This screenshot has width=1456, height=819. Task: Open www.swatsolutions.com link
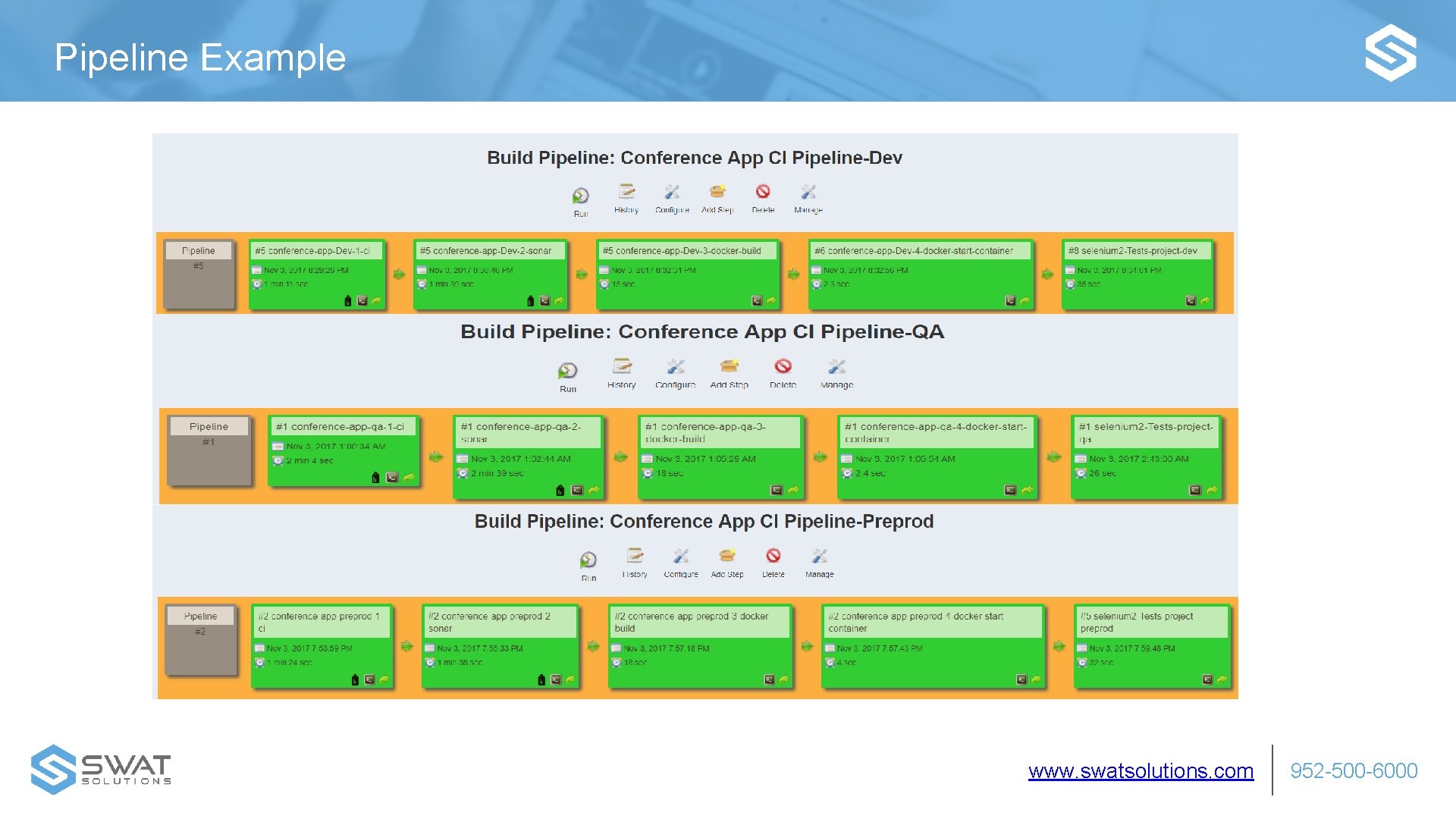pos(1141,771)
